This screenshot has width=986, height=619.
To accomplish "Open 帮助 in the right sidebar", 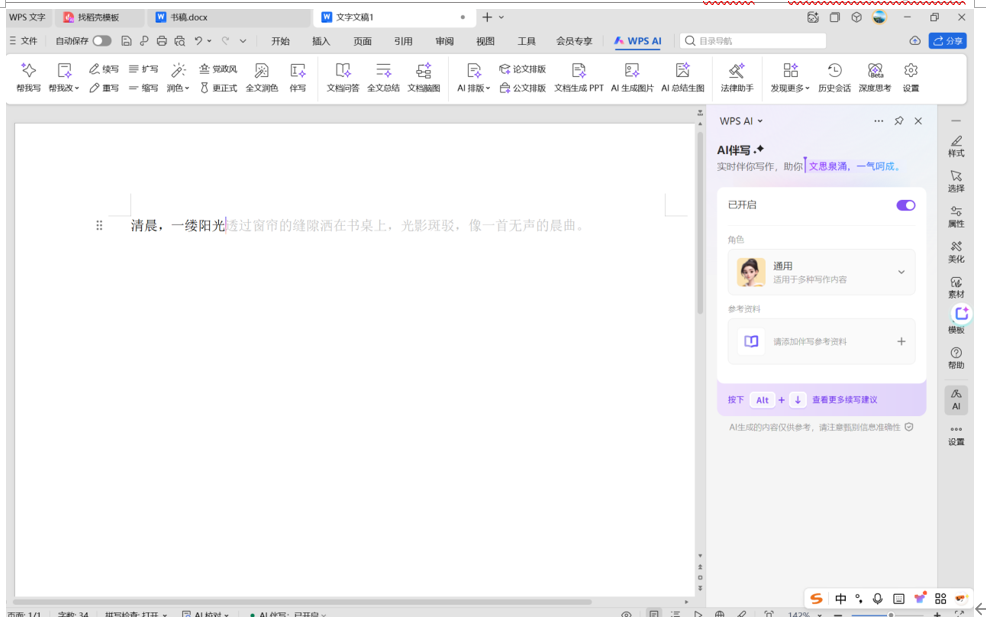I will pos(956,358).
